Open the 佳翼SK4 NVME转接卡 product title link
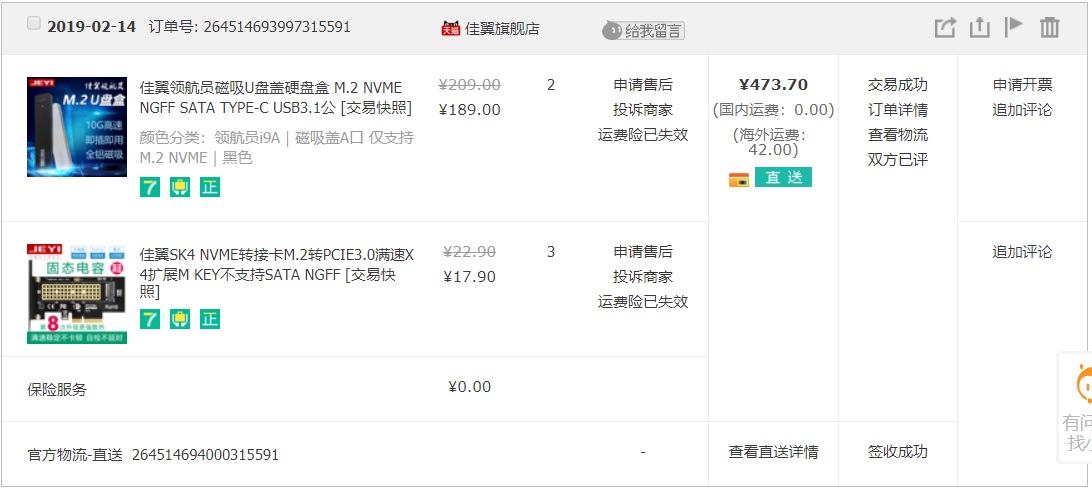 (276, 274)
